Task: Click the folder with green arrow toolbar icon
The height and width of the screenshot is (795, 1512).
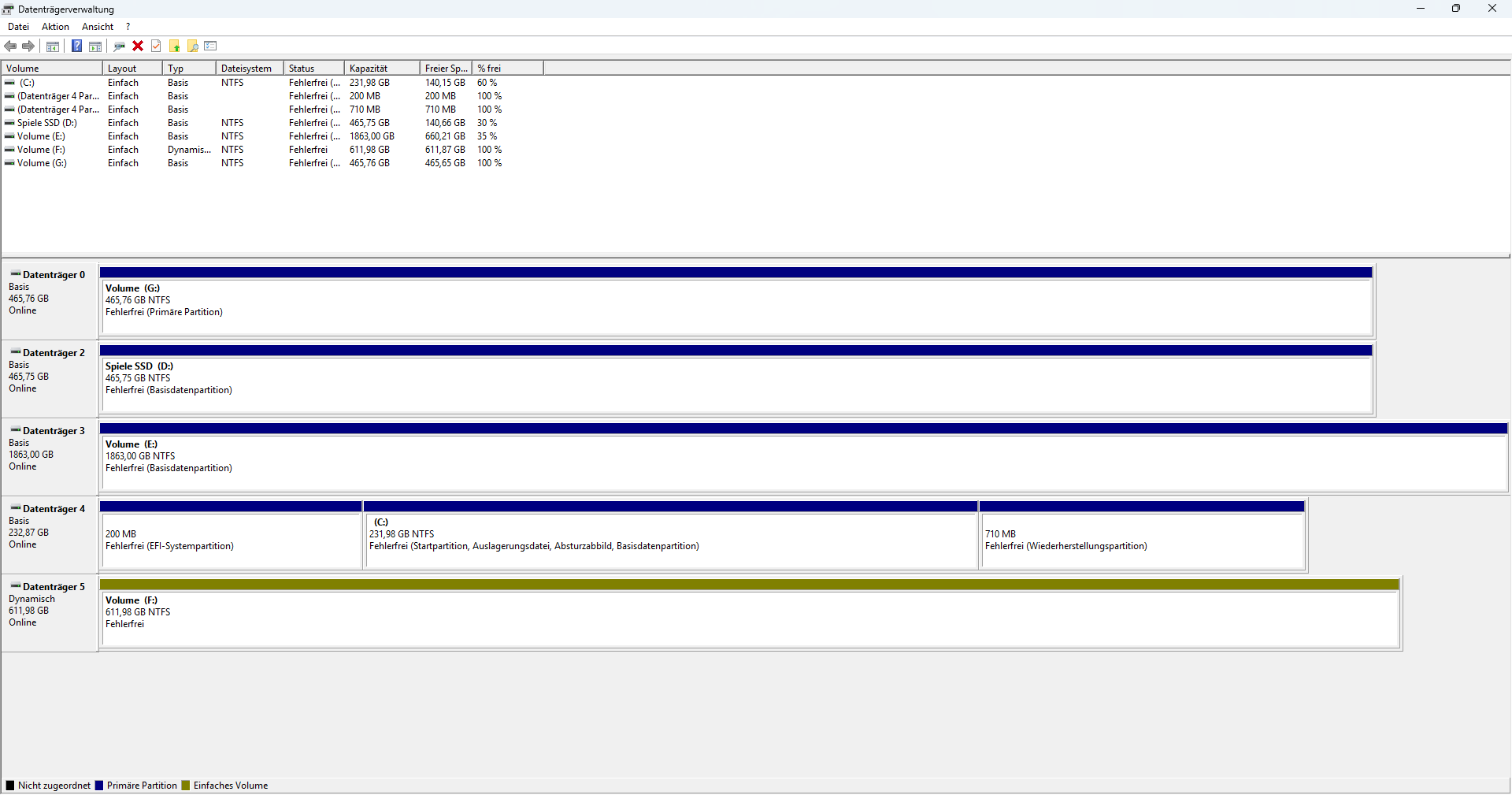Action: 174,46
